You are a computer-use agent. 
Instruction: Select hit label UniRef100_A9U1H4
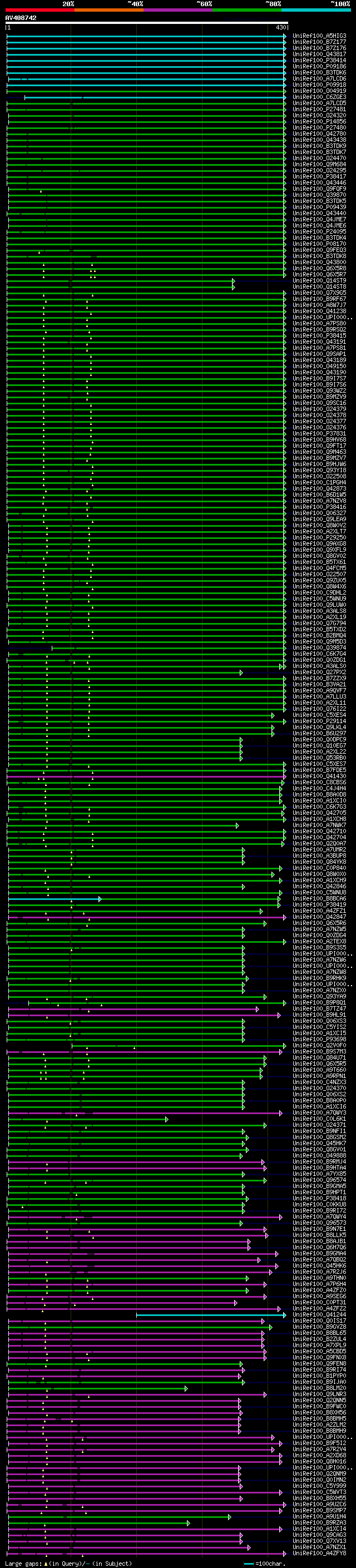[x=319, y=1516]
